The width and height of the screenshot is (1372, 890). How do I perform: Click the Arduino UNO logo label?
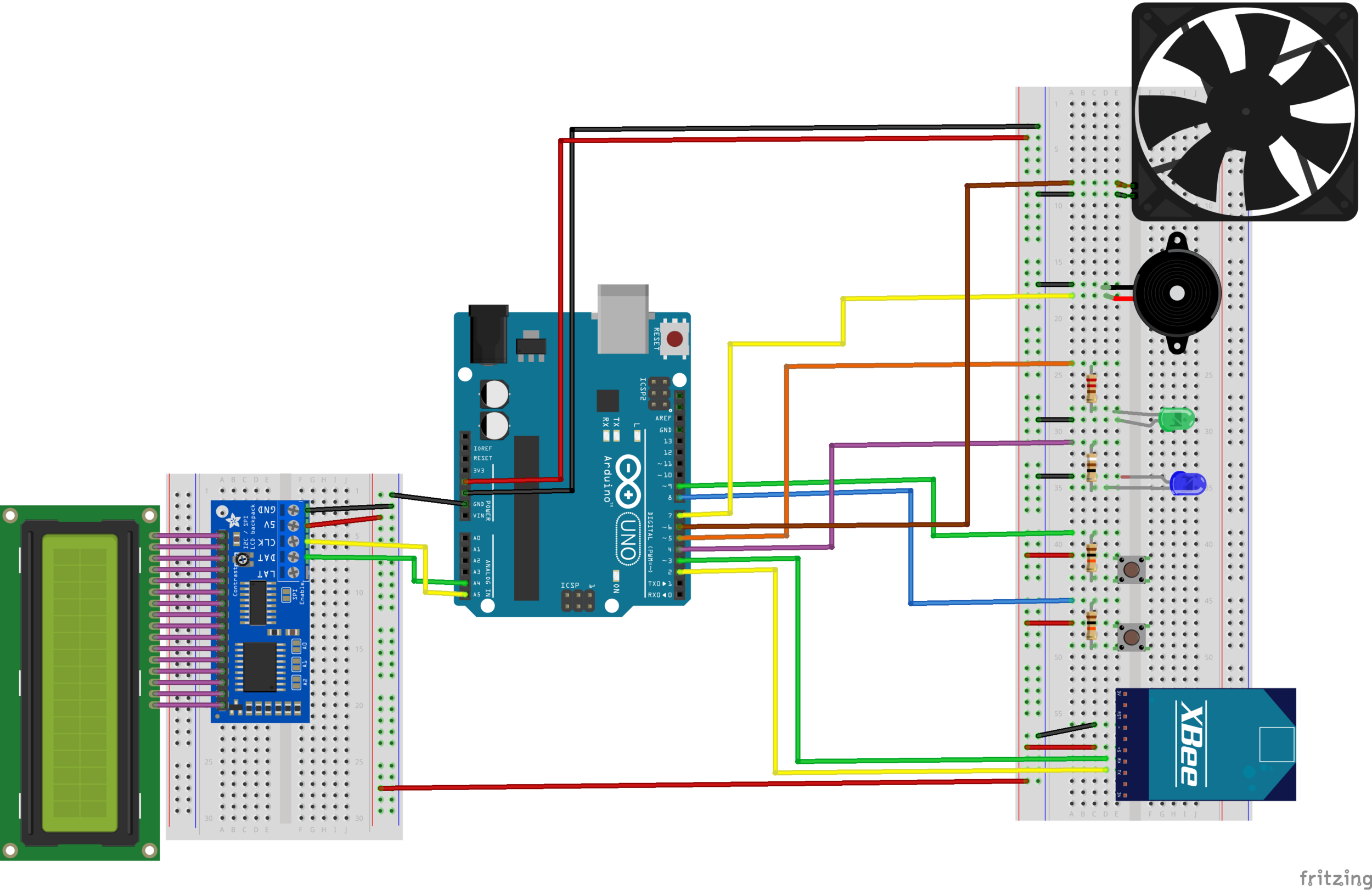pyautogui.click(x=628, y=539)
